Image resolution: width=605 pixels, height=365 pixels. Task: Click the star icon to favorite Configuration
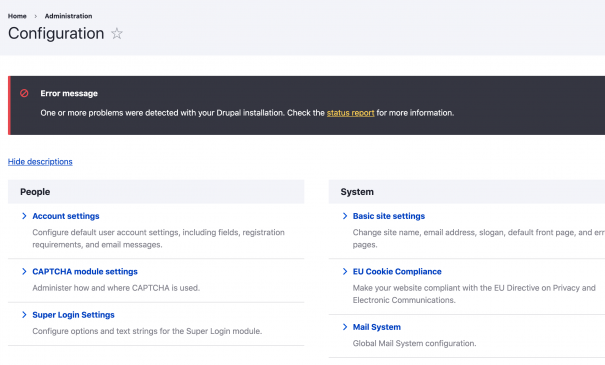click(117, 34)
